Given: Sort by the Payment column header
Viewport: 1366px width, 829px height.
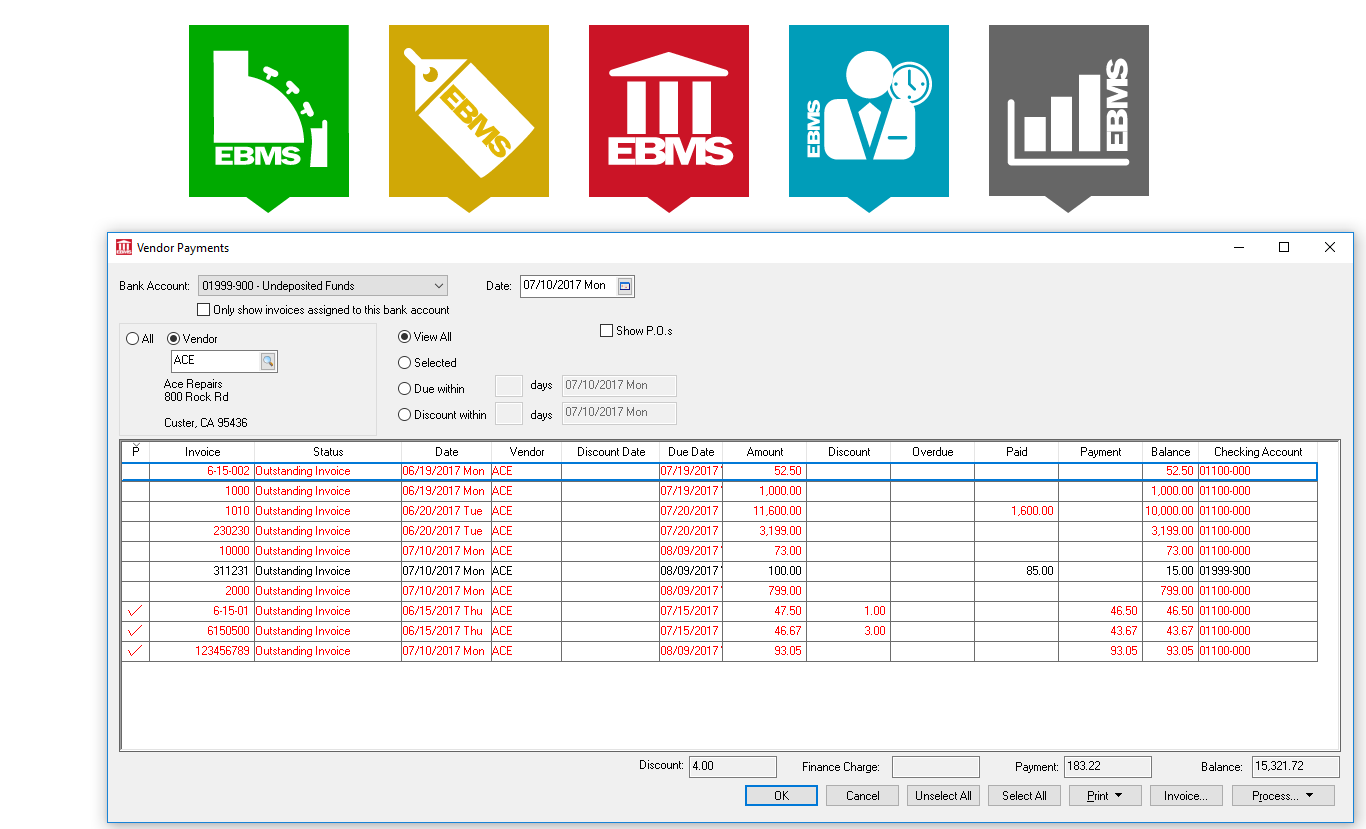Looking at the screenshot, I should tap(1100, 452).
